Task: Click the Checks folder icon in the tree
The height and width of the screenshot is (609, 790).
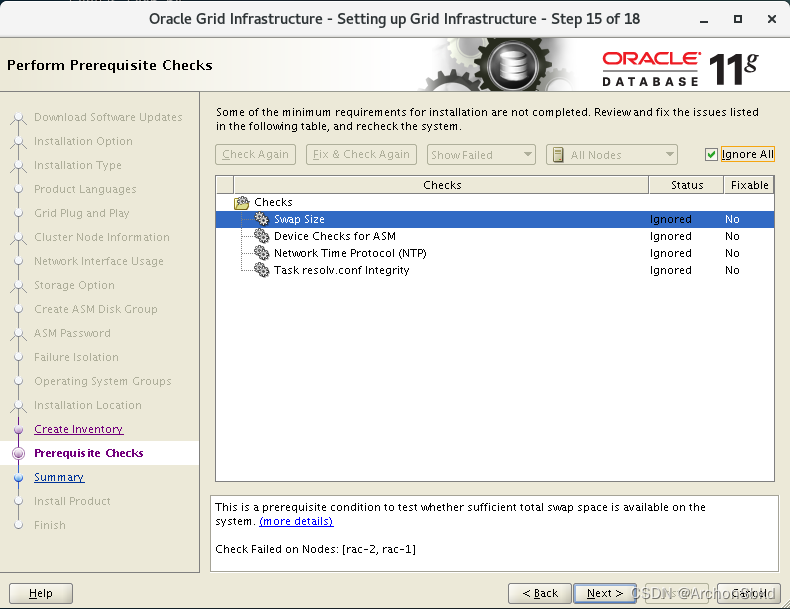Action: coord(242,202)
